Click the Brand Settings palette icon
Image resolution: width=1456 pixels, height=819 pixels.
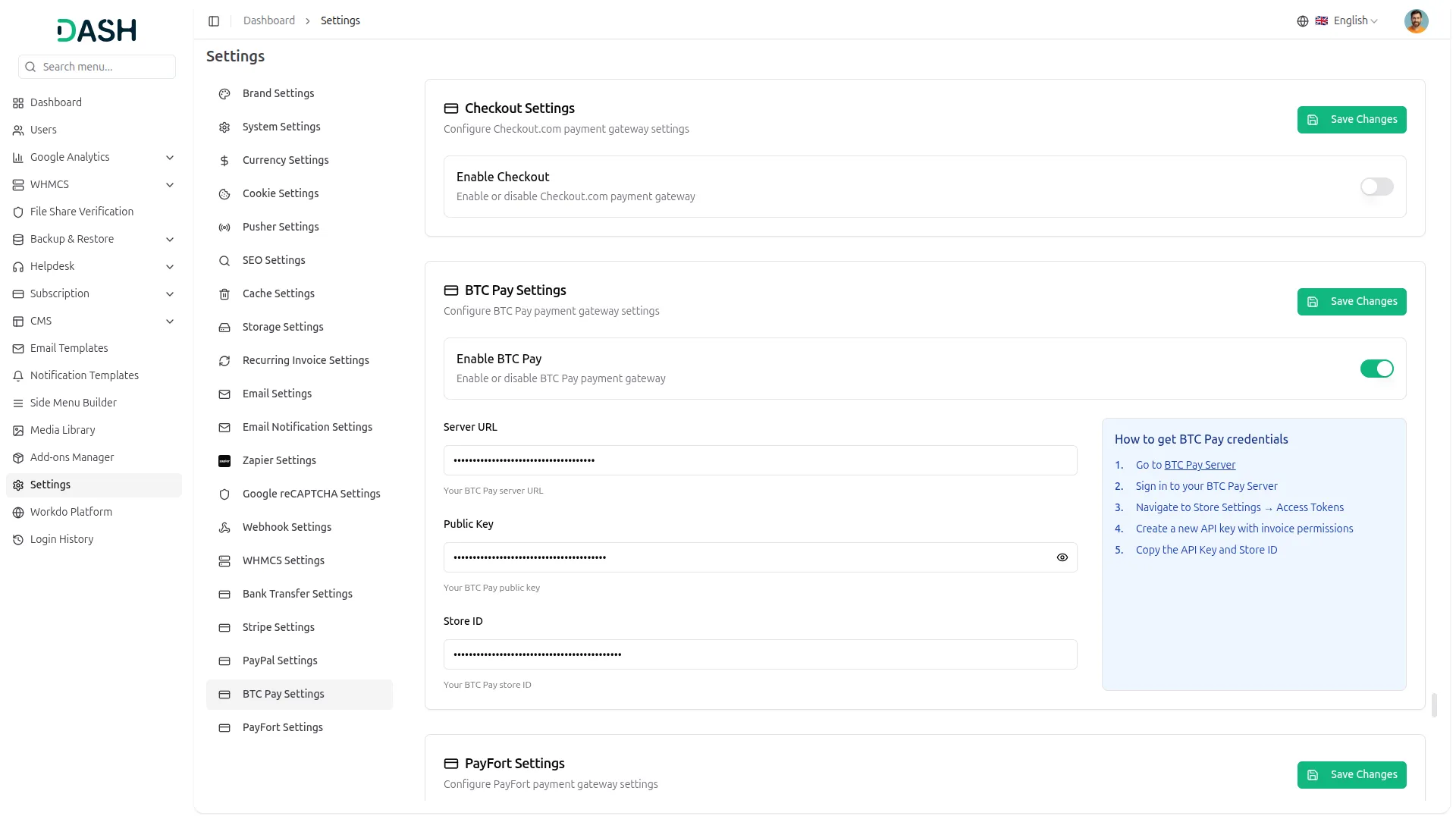click(224, 94)
